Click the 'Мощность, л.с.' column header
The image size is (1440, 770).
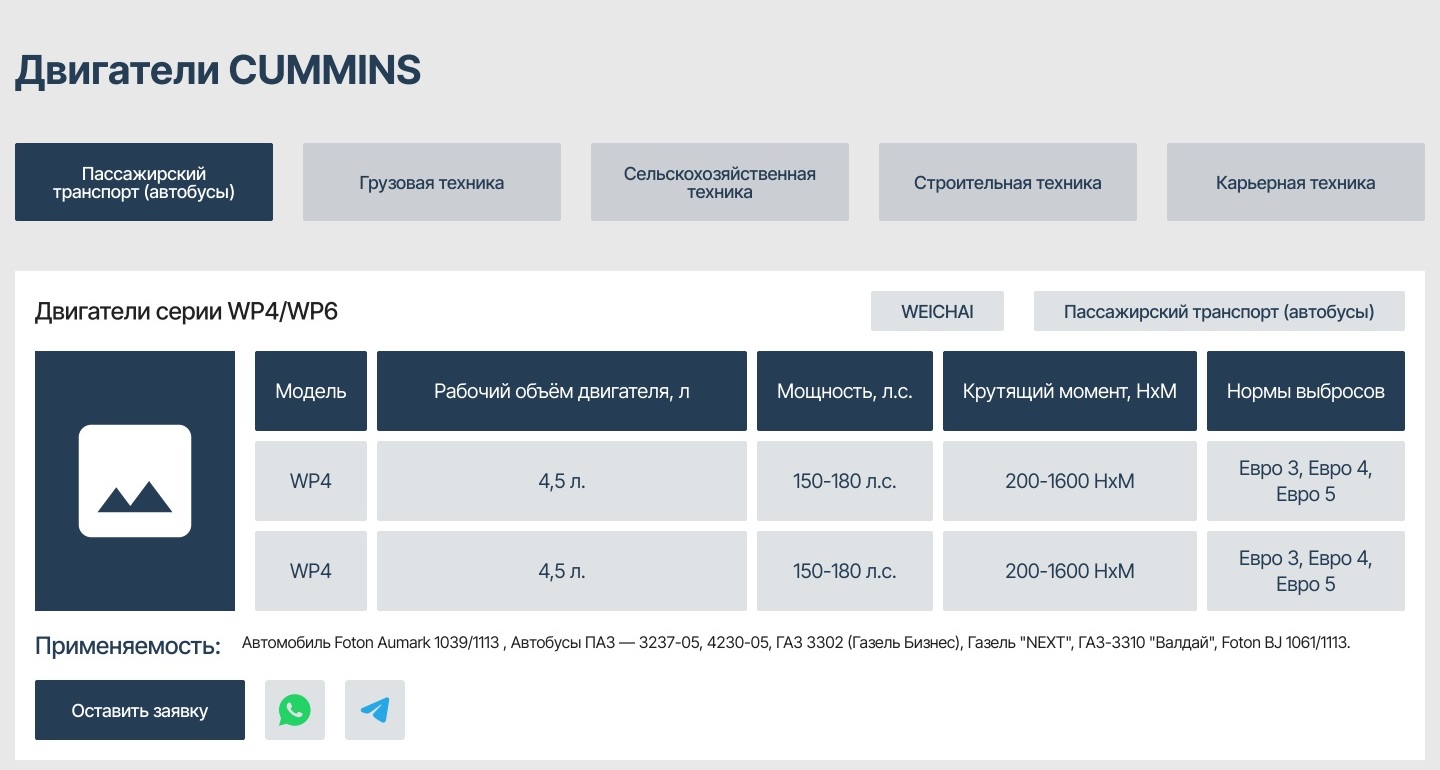(x=845, y=391)
